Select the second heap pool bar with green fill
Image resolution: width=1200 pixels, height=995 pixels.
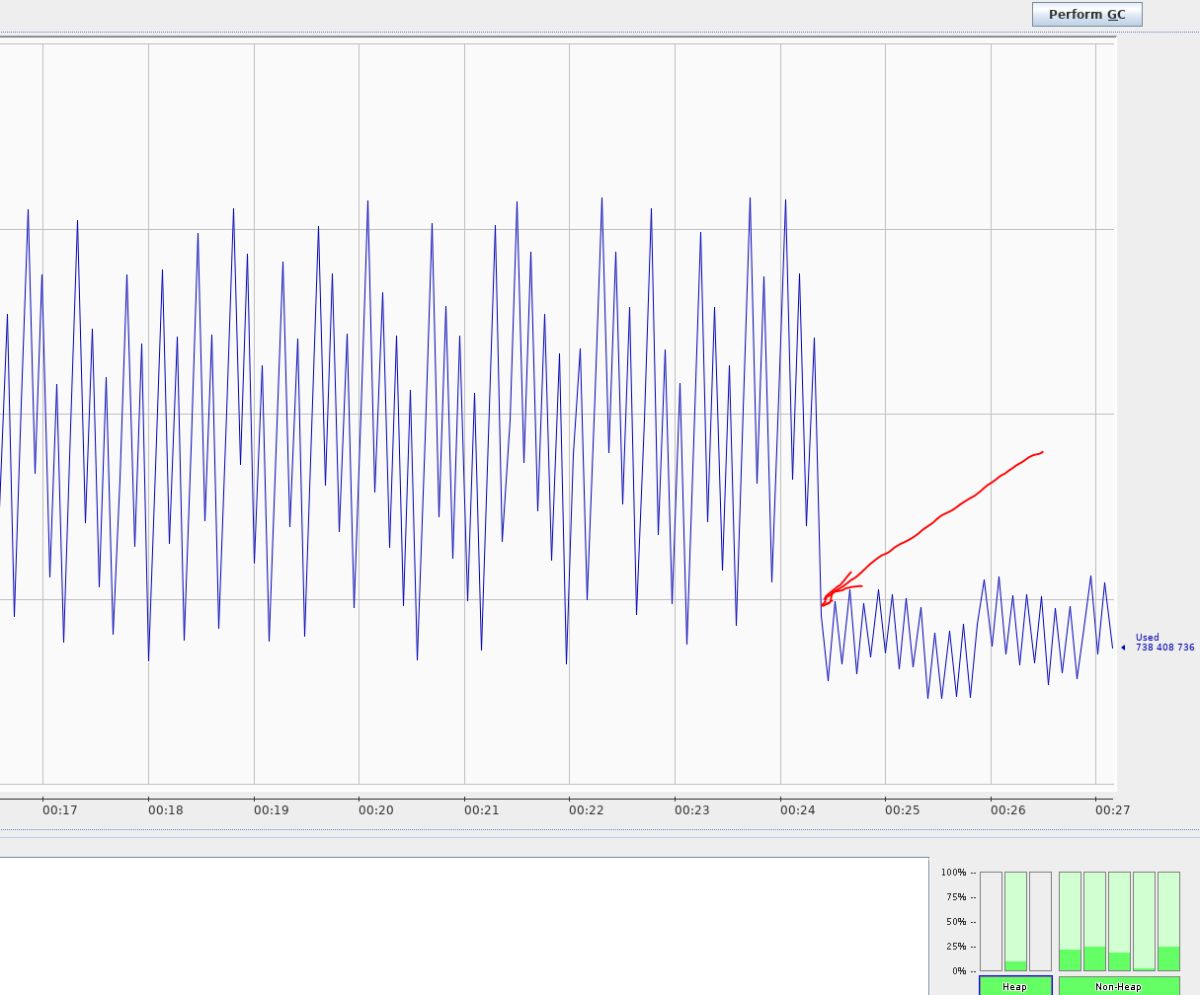pyautogui.click(x=1016, y=921)
